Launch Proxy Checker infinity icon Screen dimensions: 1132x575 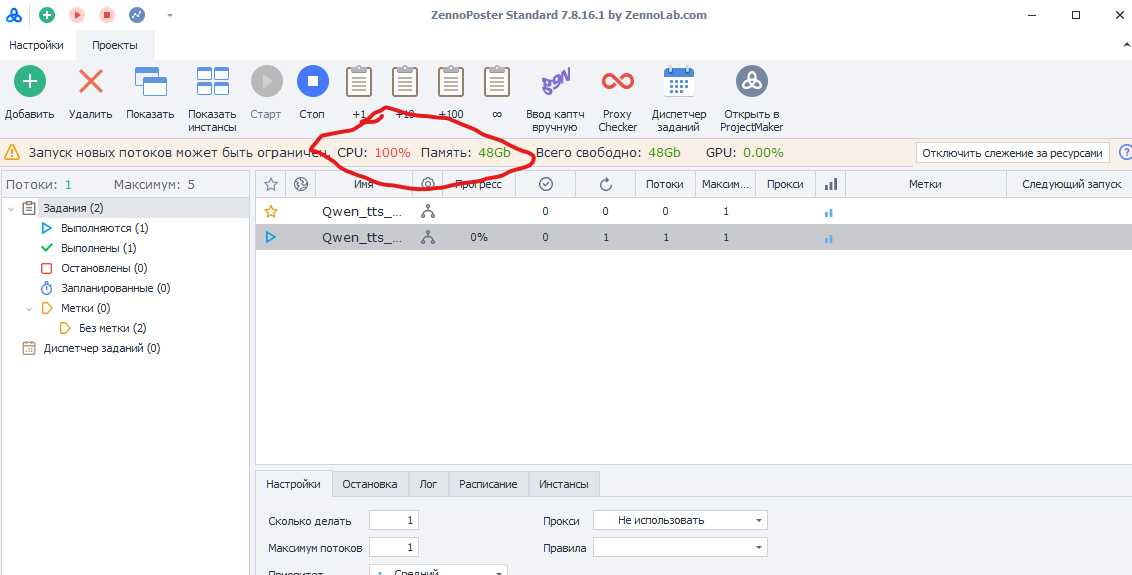[618, 82]
